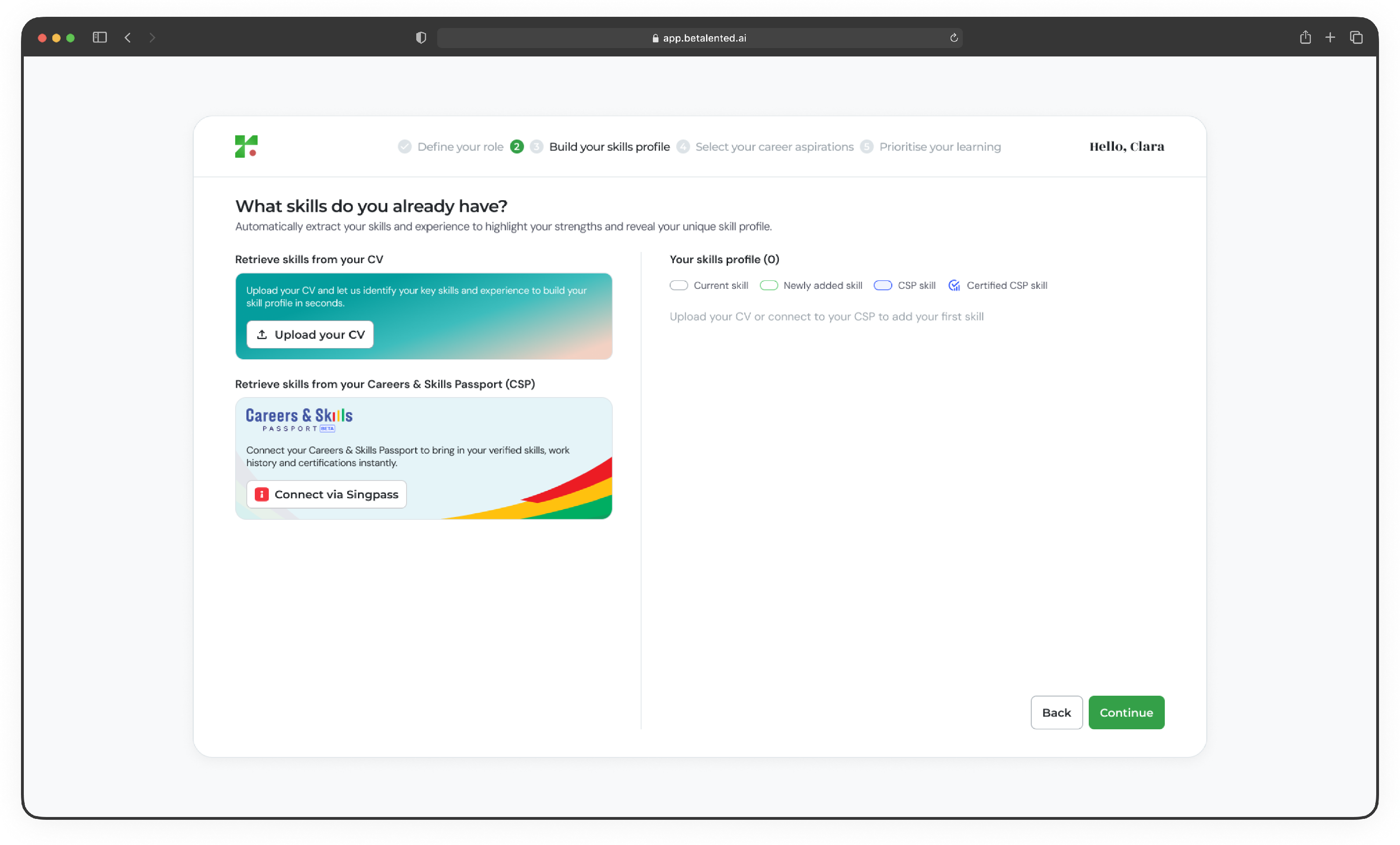Go back with browser back arrow
This screenshot has height=845, width=1400.
[128, 37]
